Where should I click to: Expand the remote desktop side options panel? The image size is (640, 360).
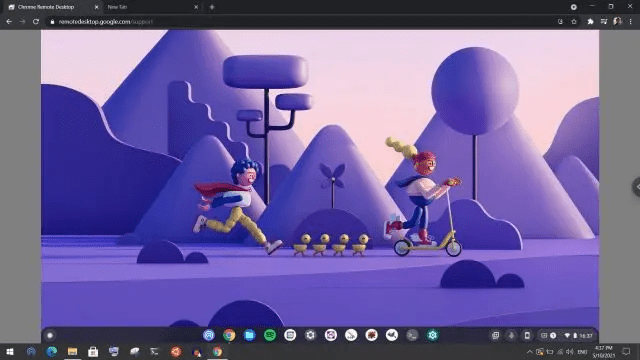[x=636, y=187]
